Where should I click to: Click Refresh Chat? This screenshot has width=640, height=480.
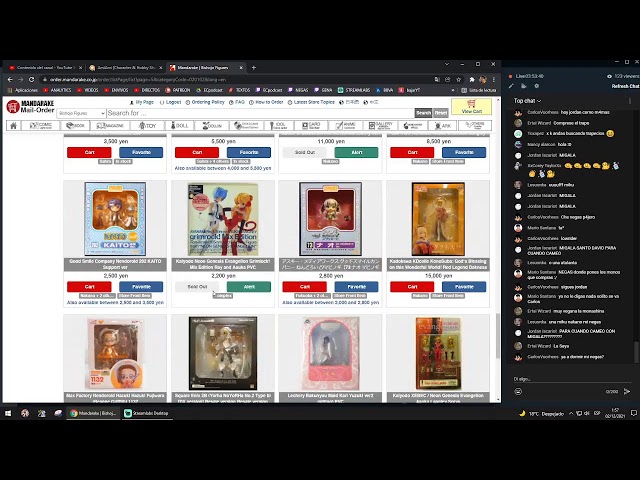click(x=625, y=86)
